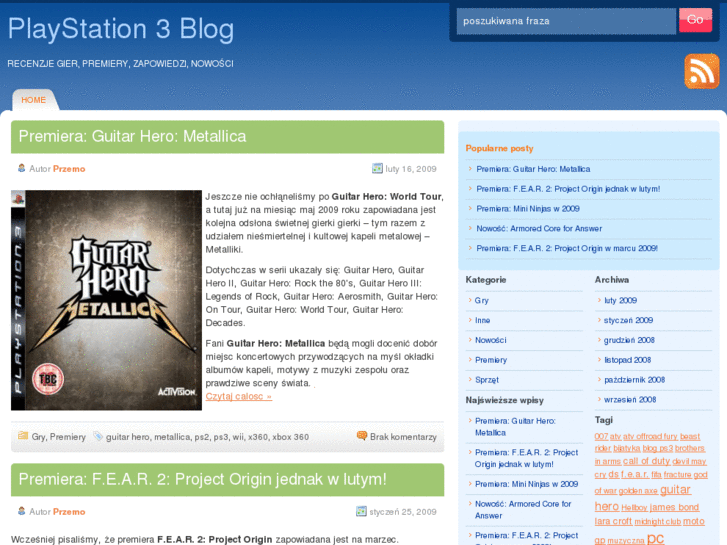Click the 'call of duty' tag
This screenshot has width=727, height=545.
pyautogui.click(x=646, y=461)
